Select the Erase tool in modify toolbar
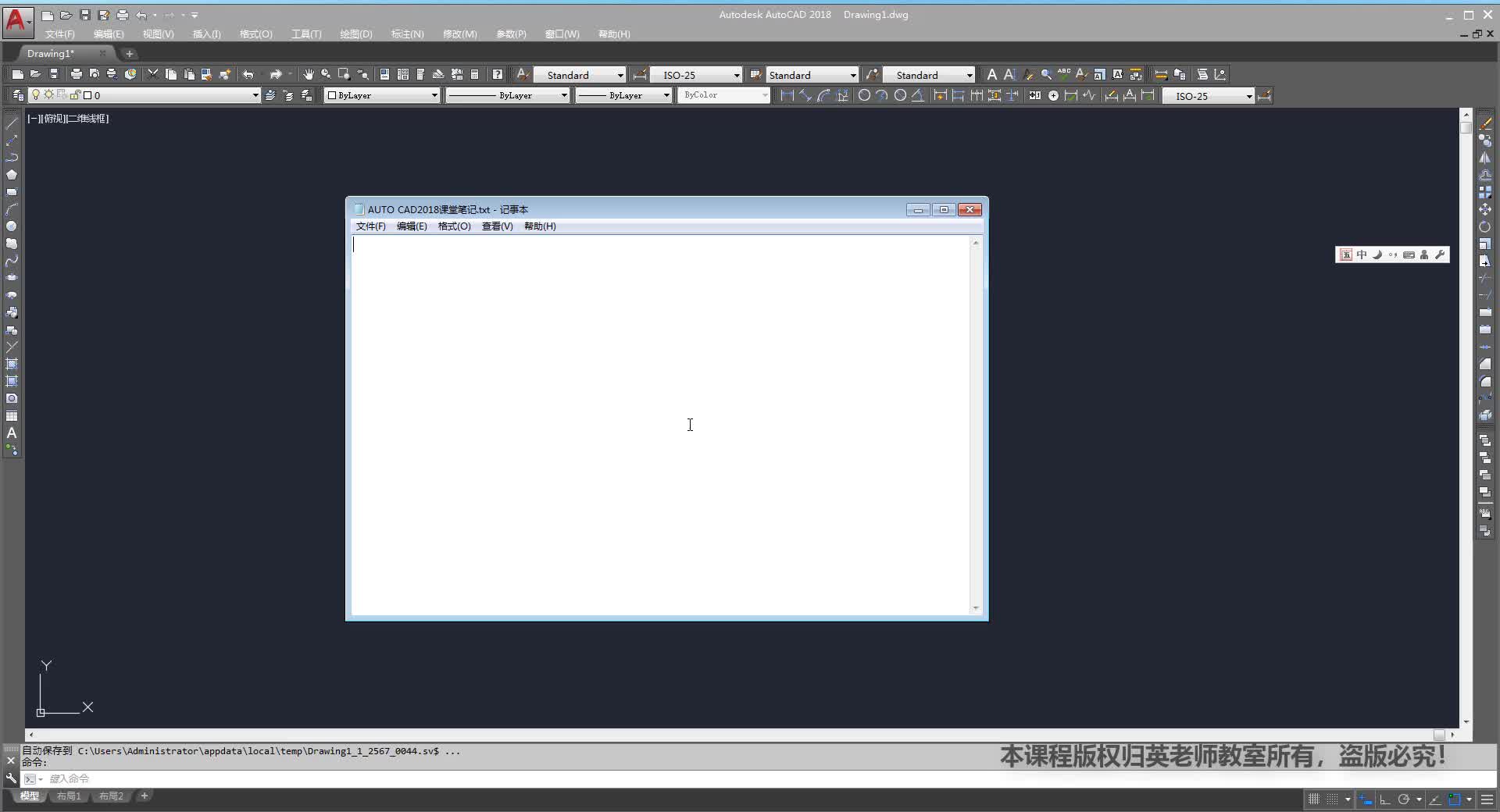This screenshot has height=812, width=1500. pos(1485,123)
